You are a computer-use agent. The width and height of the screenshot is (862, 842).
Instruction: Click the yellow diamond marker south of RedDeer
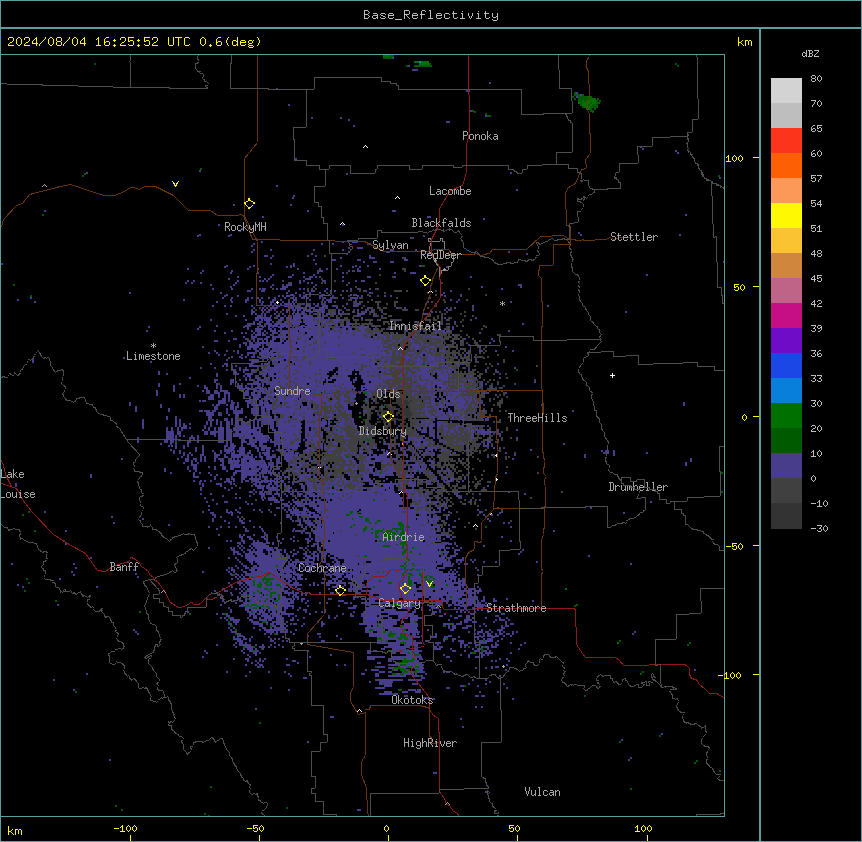425,281
